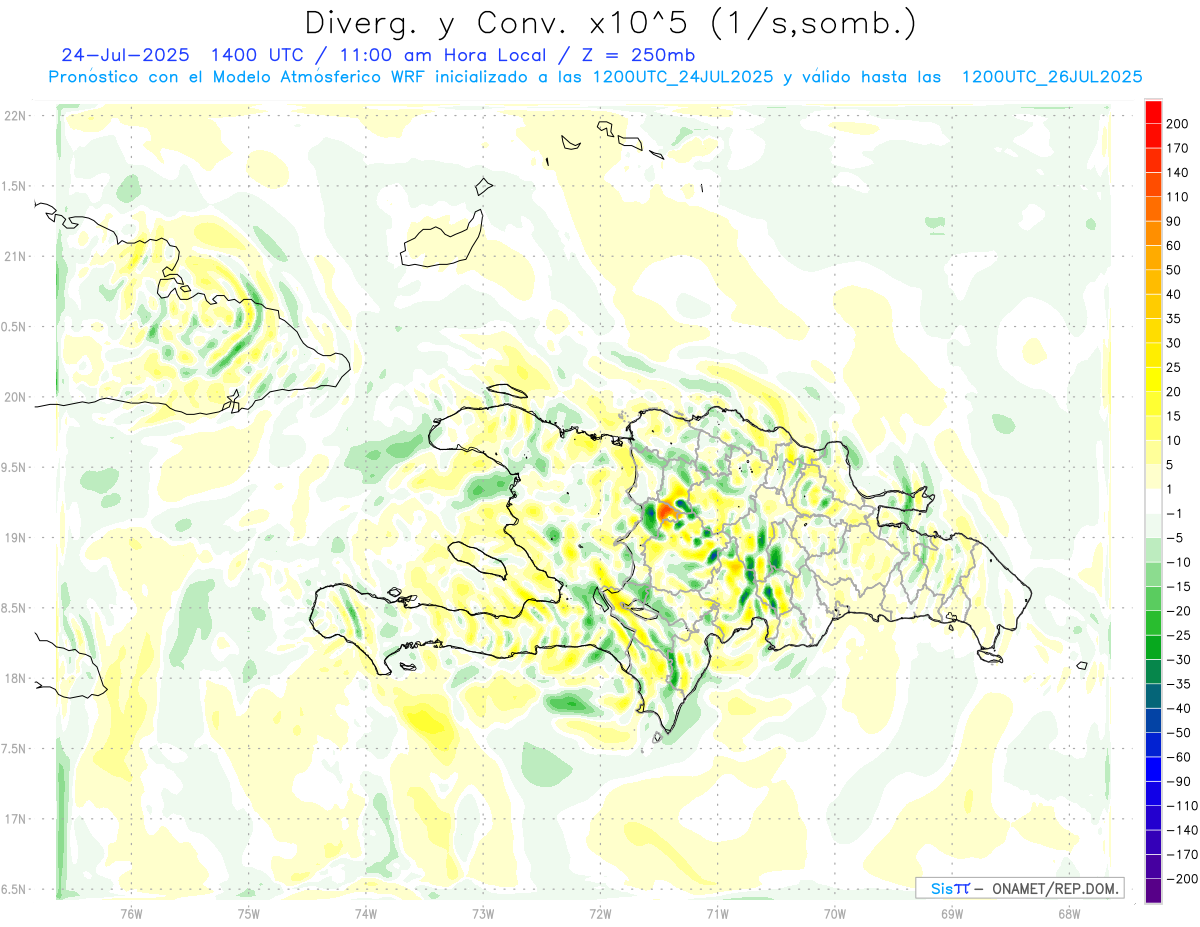Click the '76W' longitude label
The width and height of the screenshot is (1200, 927).
click(131, 913)
